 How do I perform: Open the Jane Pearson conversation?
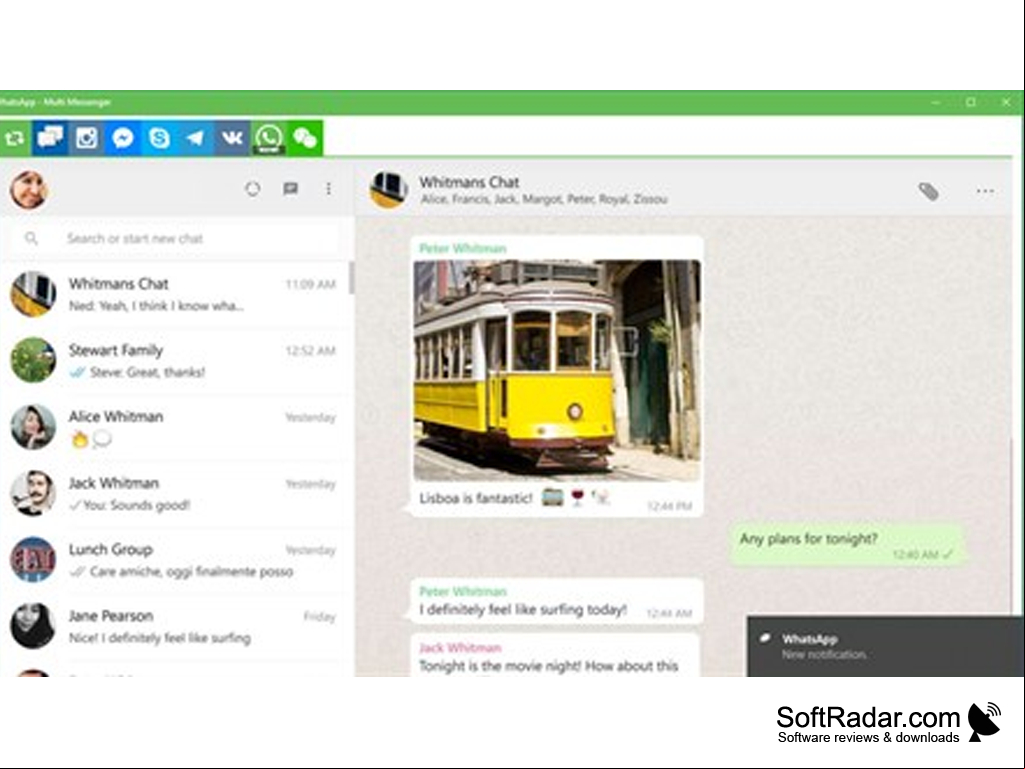click(x=175, y=626)
